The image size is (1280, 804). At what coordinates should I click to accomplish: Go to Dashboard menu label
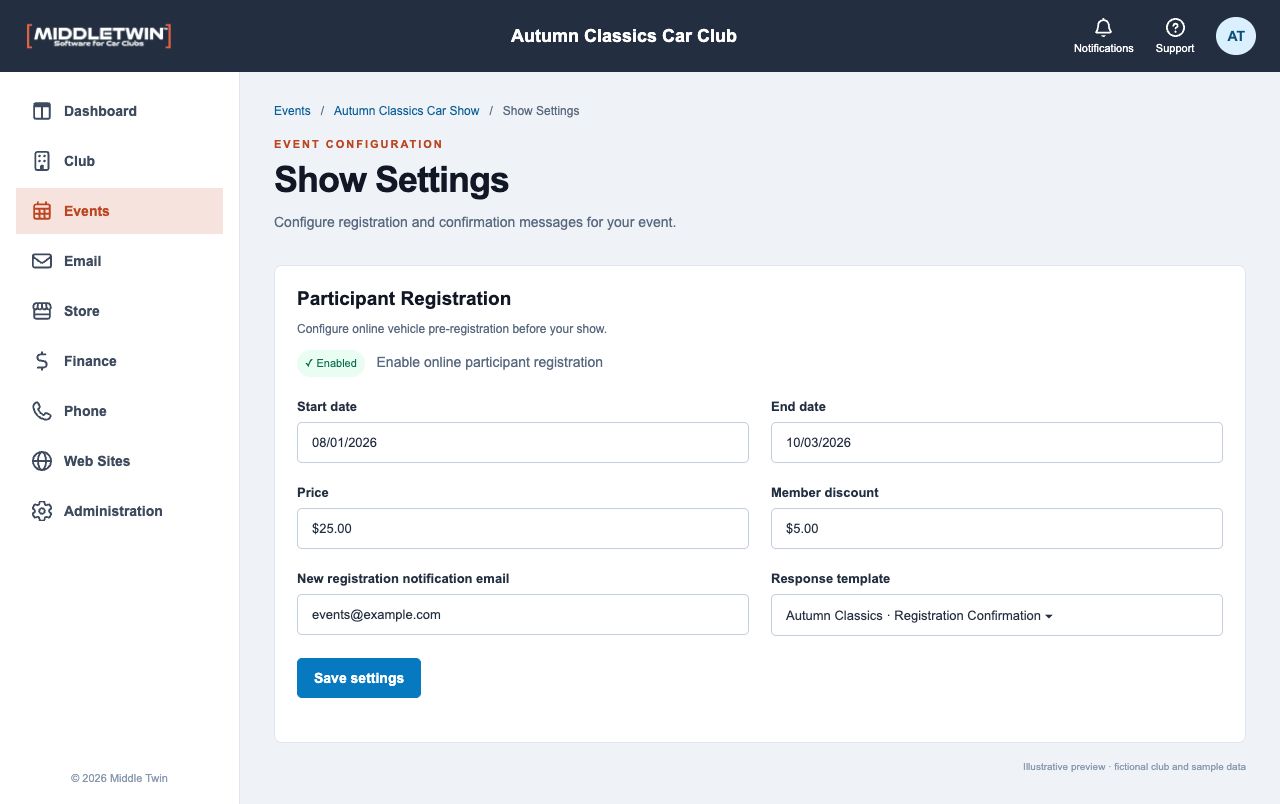pos(100,111)
